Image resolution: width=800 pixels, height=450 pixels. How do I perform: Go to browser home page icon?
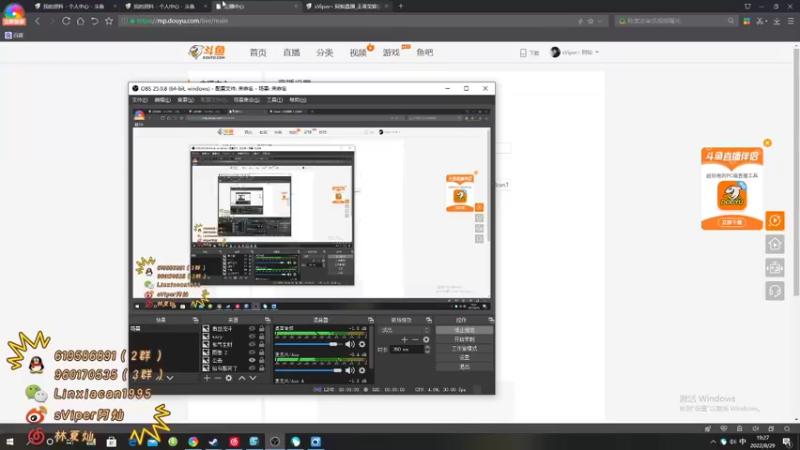pos(80,21)
